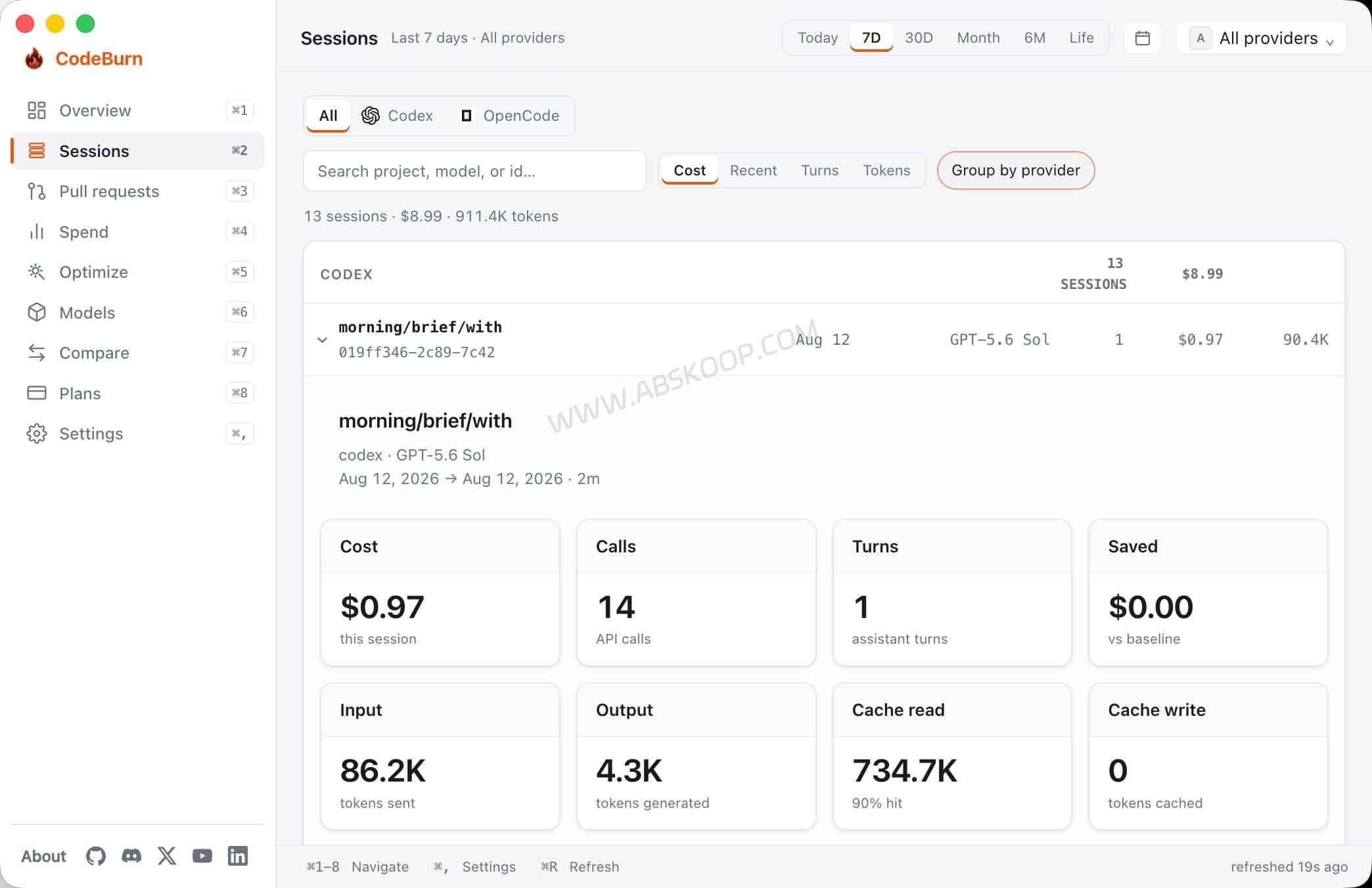
Task: Select the 30D time range
Action: coord(919,38)
